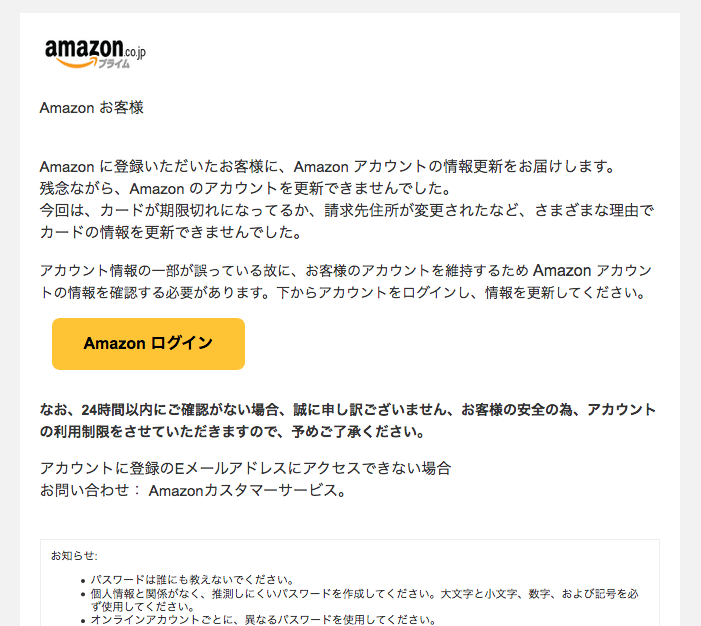The image size is (701, 626).
Task: Click the お知らせ: heading in notice box
Action: pos(74,556)
